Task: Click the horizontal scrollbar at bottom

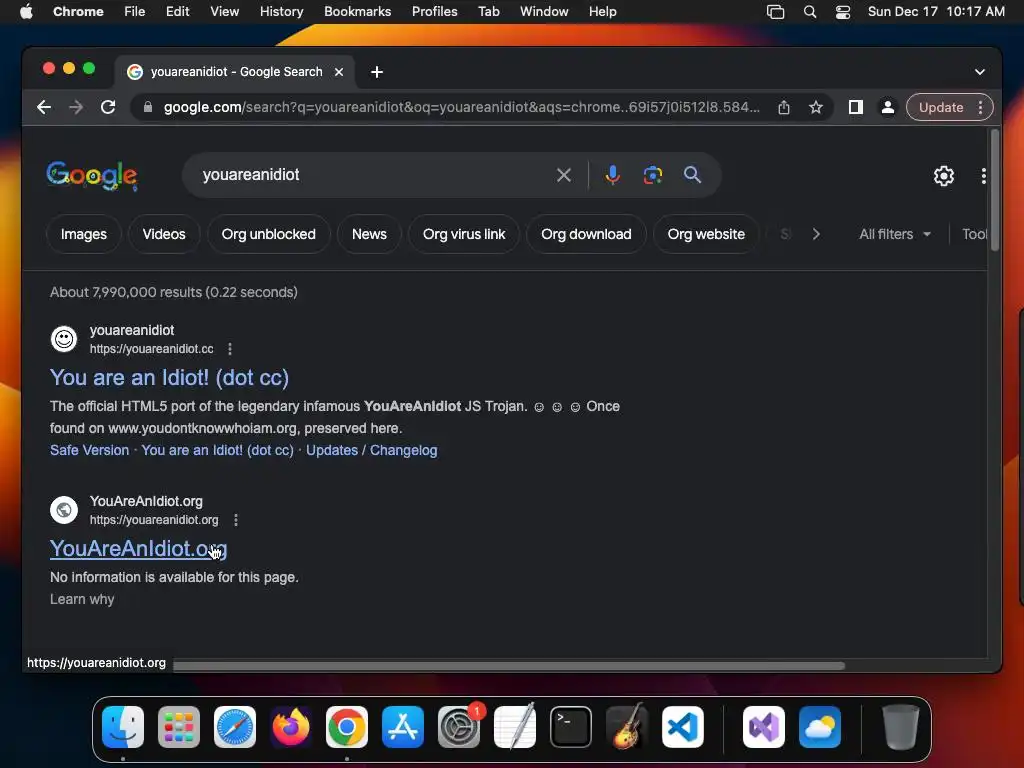Action: [x=509, y=665]
